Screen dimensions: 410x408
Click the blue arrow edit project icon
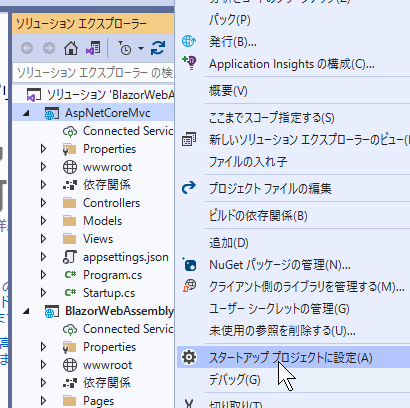click(x=189, y=188)
